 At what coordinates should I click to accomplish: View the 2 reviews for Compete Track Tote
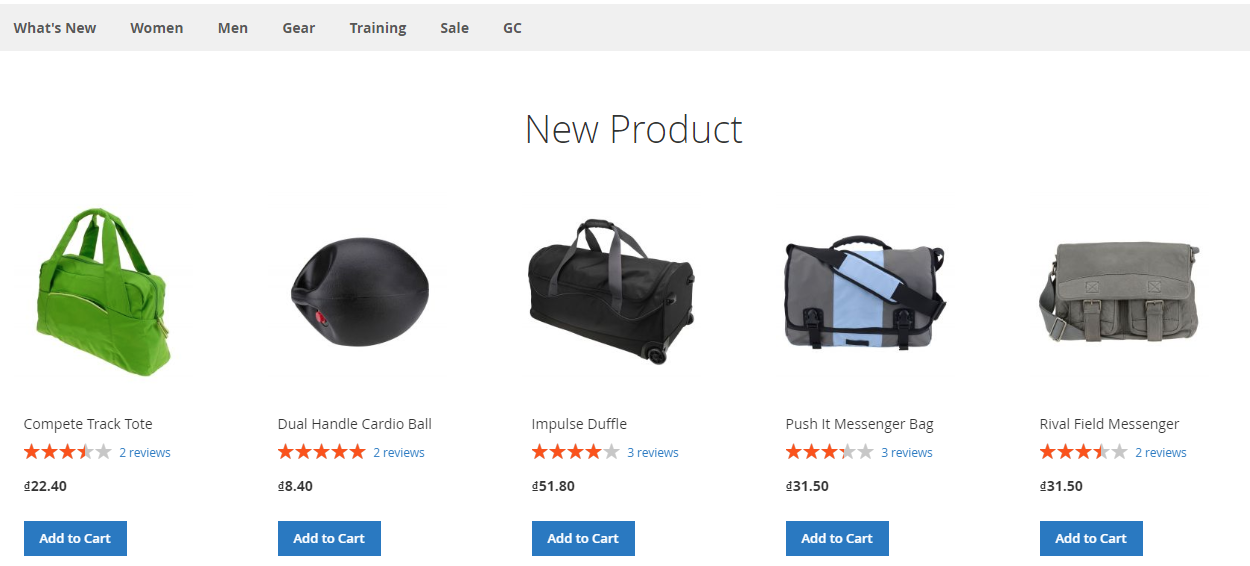[145, 453]
